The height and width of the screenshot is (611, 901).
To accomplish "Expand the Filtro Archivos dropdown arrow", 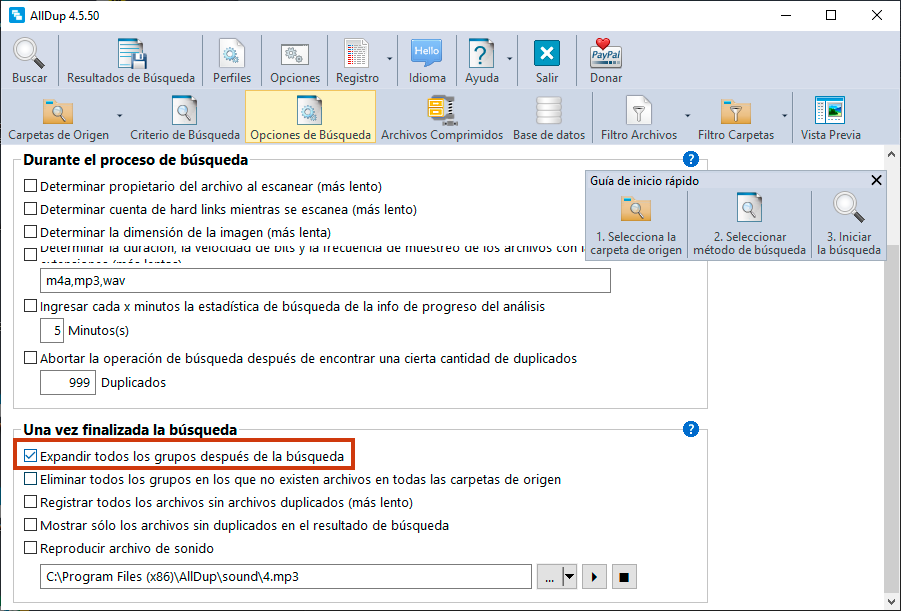I will point(687,116).
